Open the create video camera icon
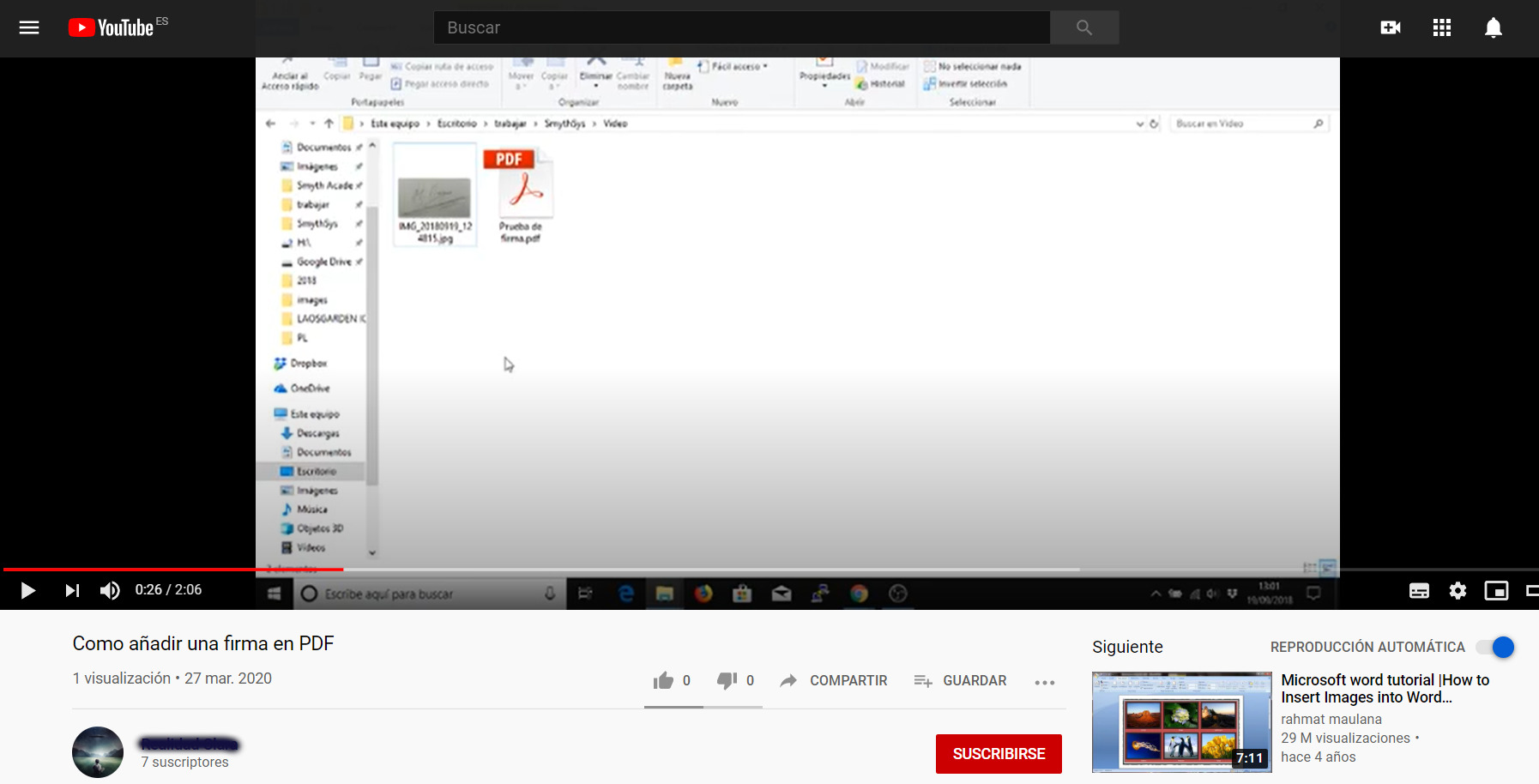Image resolution: width=1539 pixels, height=784 pixels. (x=1390, y=27)
